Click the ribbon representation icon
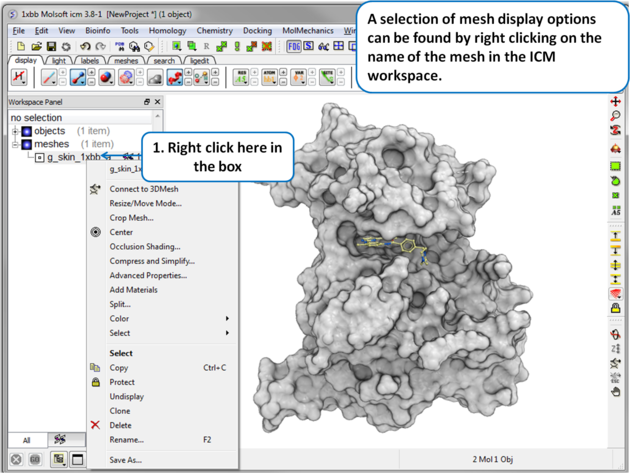The height and width of the screenshot is (473, 630). pyautogui.click(x=127, y=77)
